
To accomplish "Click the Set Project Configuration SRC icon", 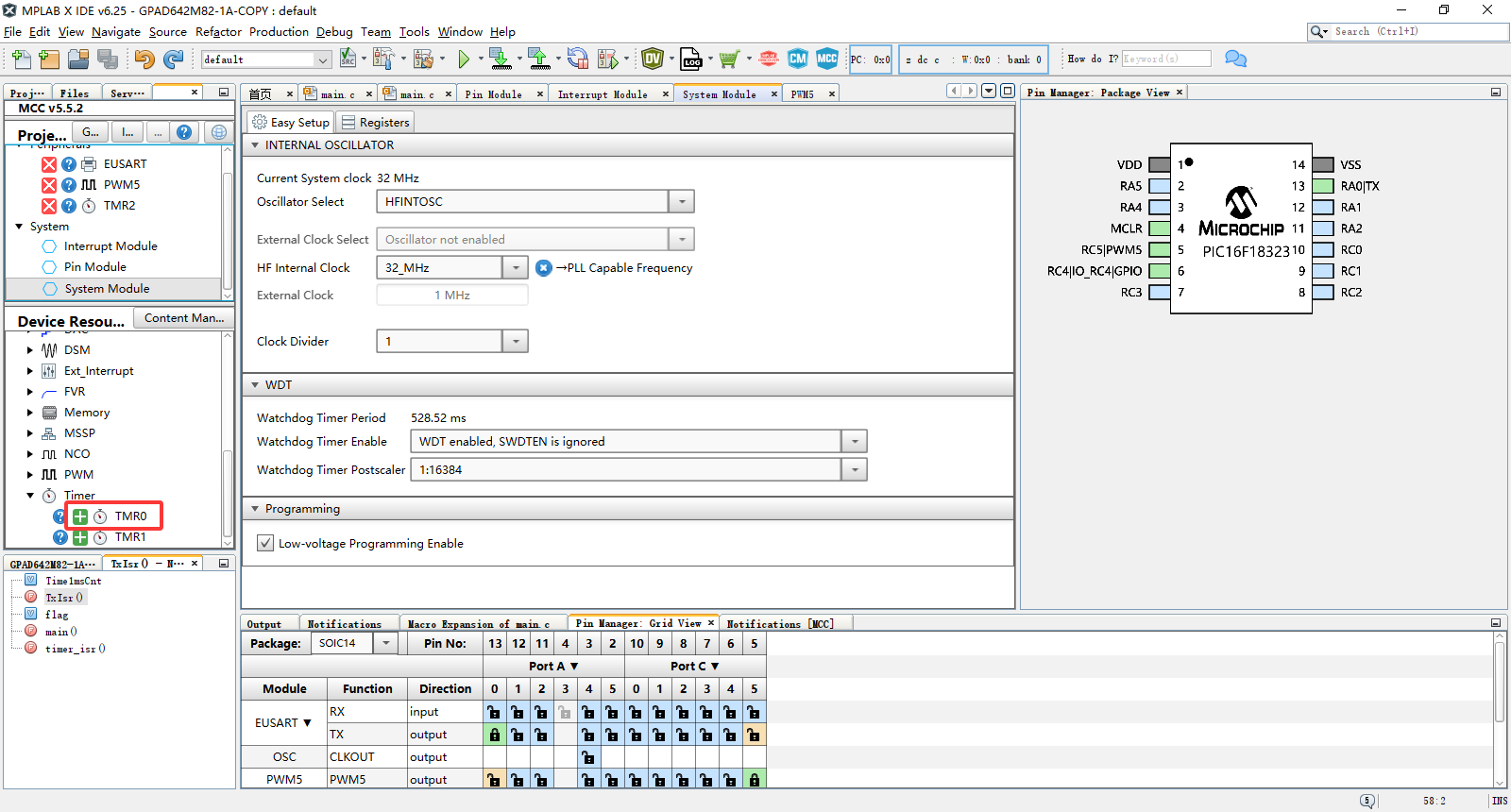I will (348, 59).
